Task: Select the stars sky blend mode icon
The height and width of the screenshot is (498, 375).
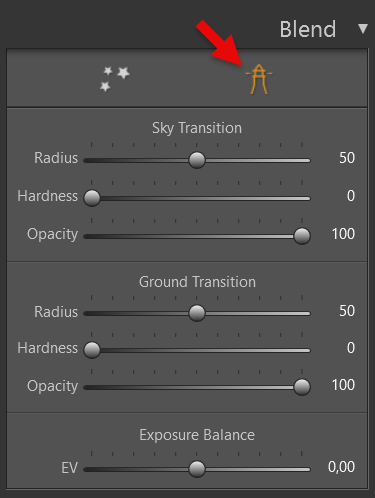Action: pos(115,79)
